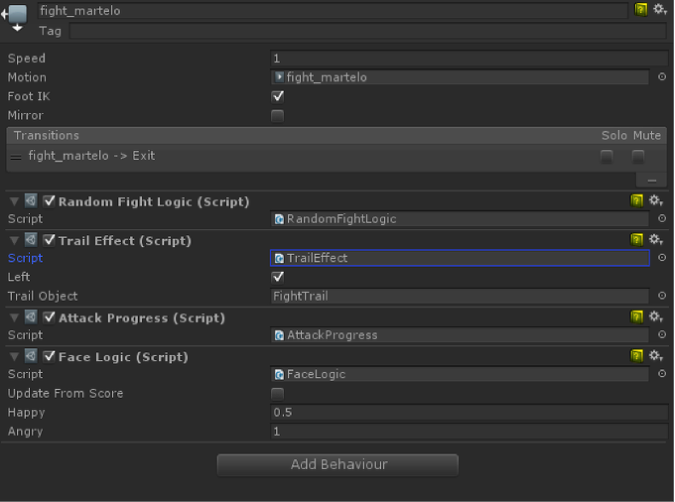
Task: Toggle Solo for fight_martelo -> Exit transition
Action: (607, 157)
